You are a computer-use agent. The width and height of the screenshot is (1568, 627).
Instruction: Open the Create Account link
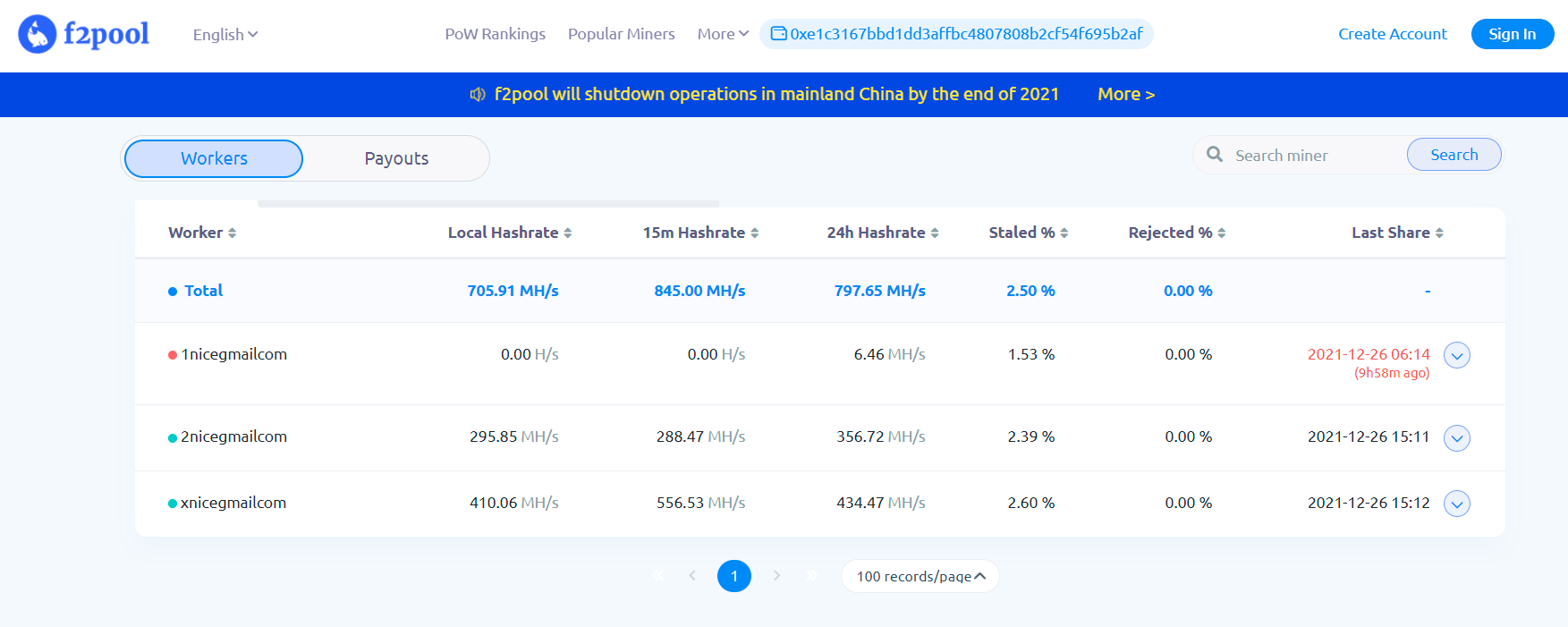[1392, 34]
